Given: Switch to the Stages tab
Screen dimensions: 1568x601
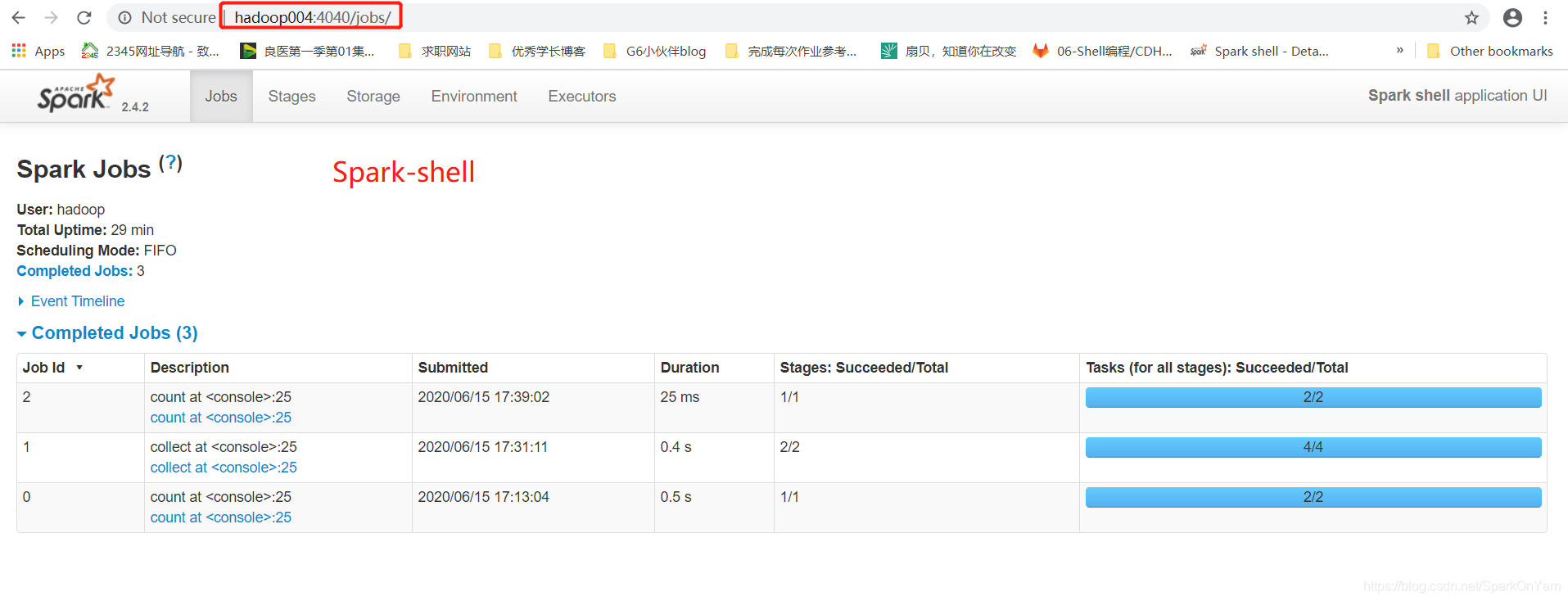Looking at the screenshot, I should coord(291,97).
